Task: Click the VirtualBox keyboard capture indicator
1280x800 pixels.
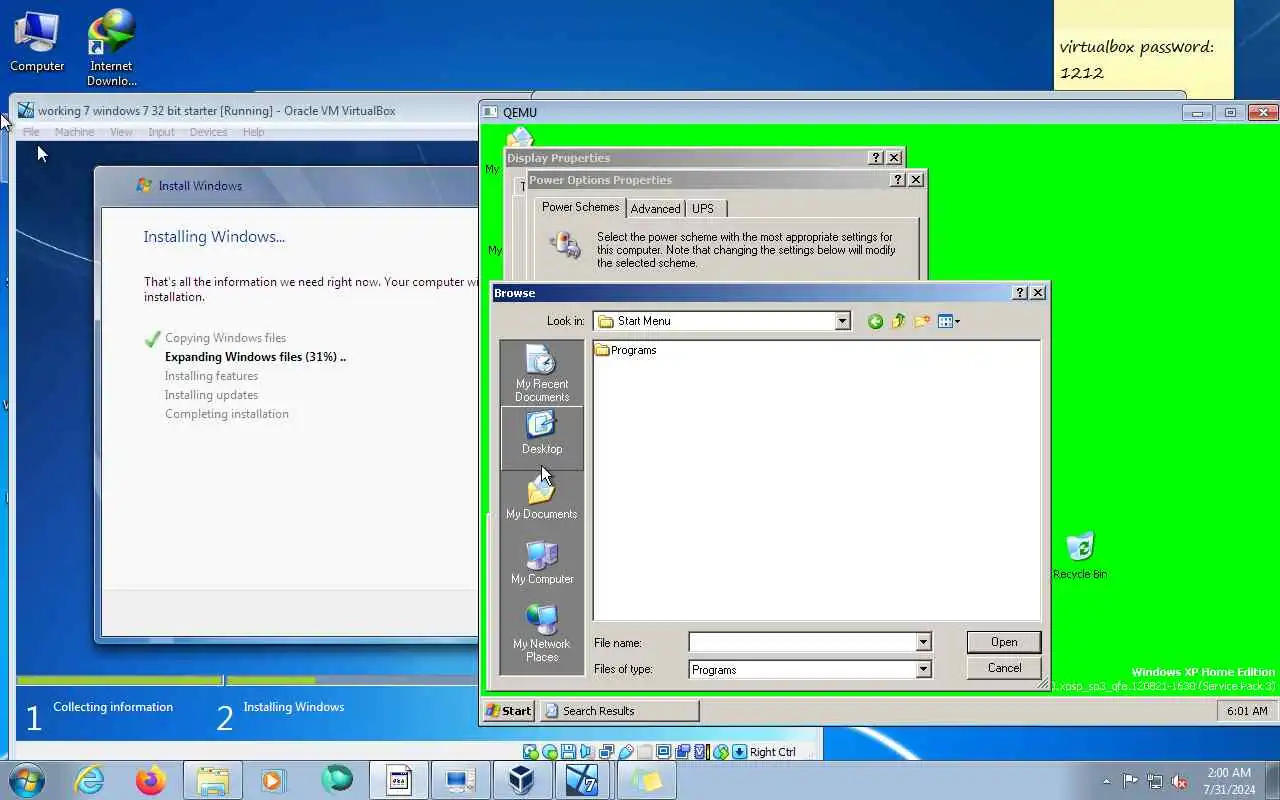Action: (739, 752)
